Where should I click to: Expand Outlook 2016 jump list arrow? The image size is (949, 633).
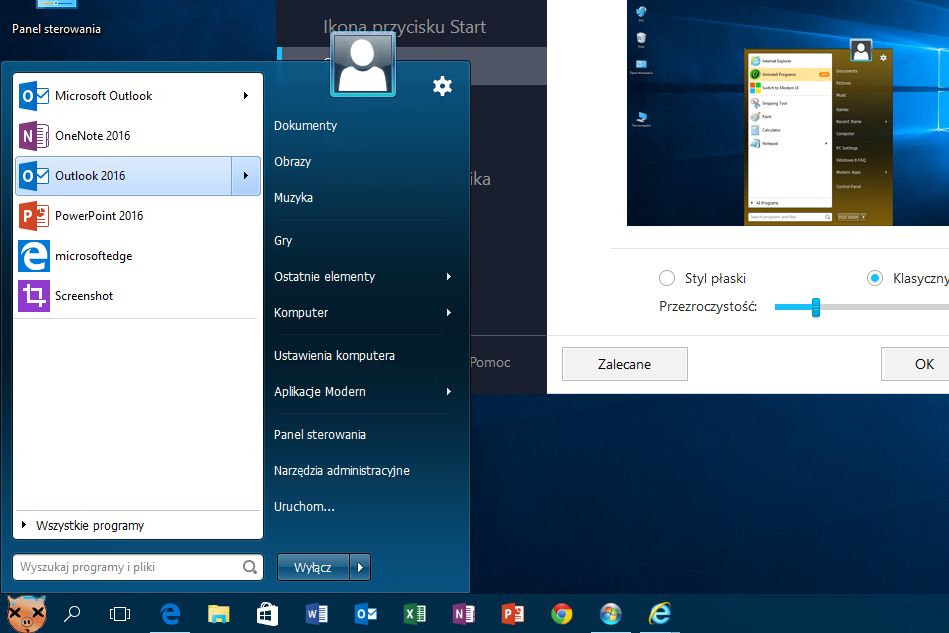click(x=246, y=175)
